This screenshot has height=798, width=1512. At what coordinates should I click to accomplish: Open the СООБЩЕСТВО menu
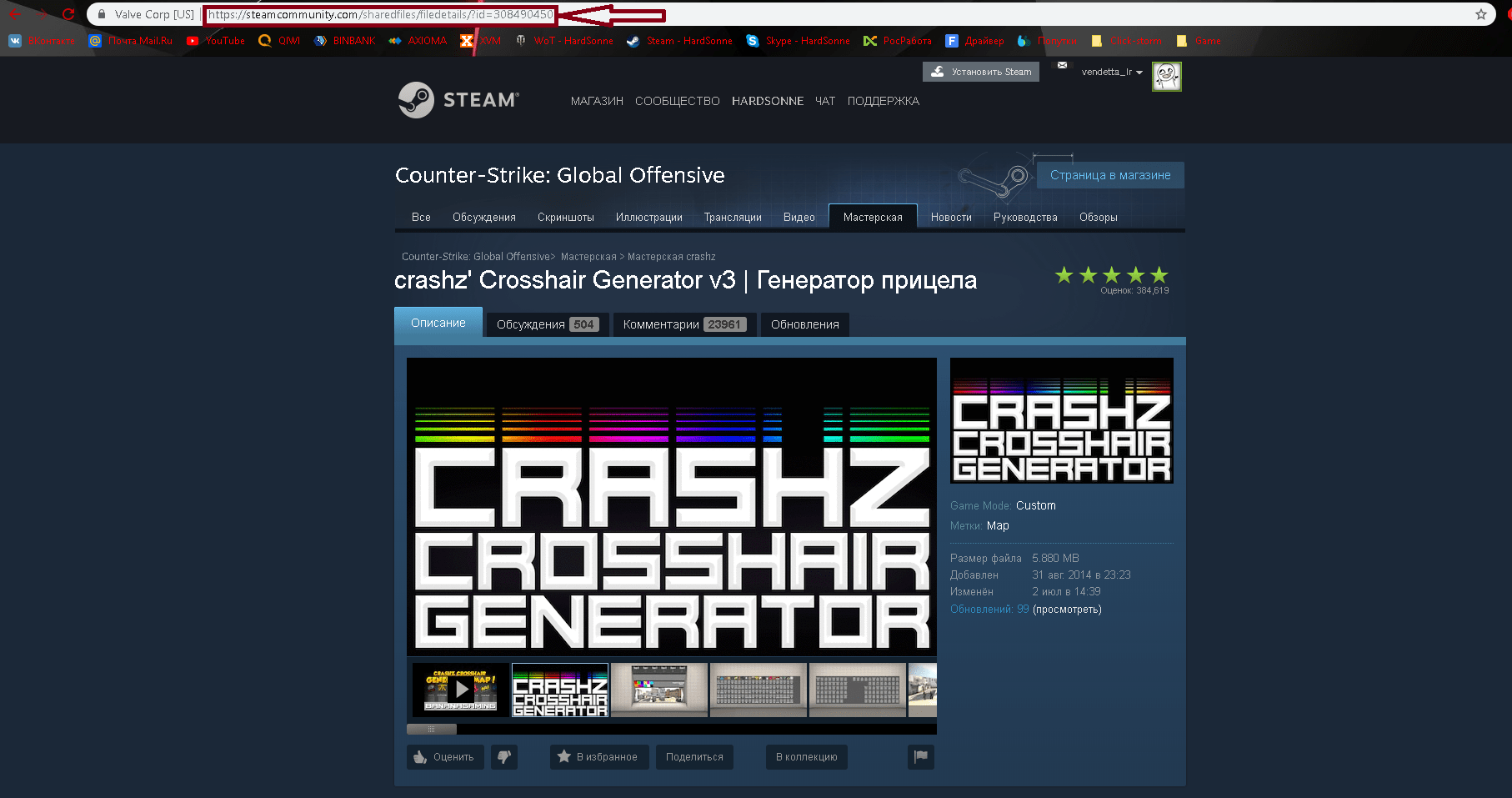click(x=678, y=101)
